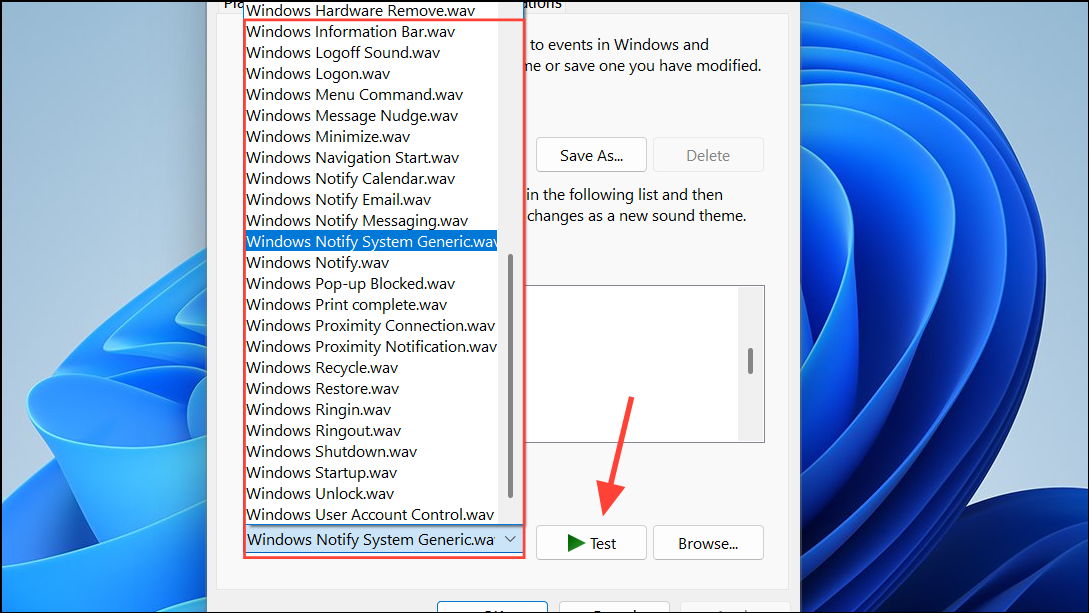Collapse the Sounds combo box chevron
The height and width of the screenshot is (613, 1089).
(510, 539)
